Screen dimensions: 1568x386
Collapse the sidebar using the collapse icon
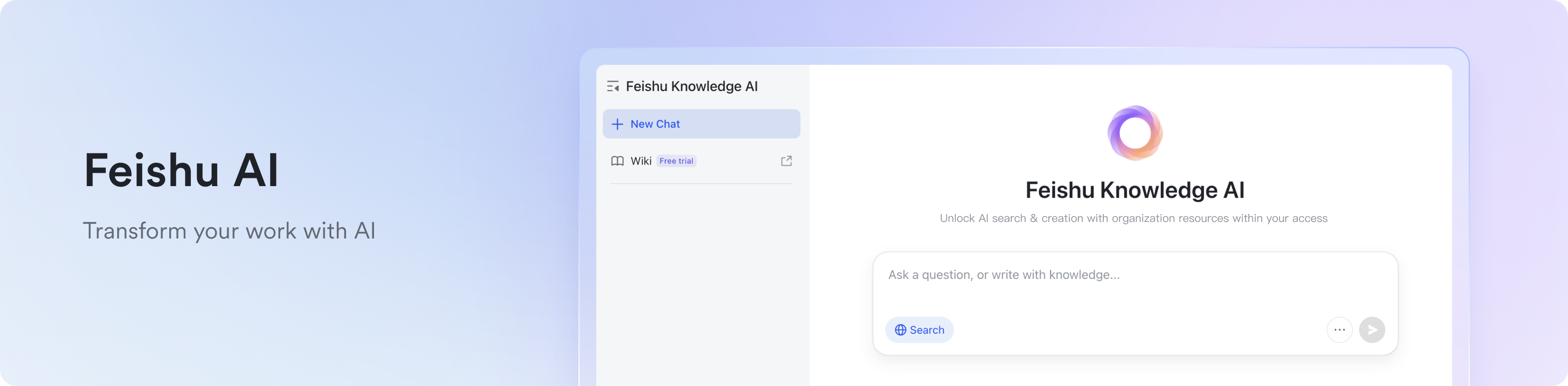613,86
